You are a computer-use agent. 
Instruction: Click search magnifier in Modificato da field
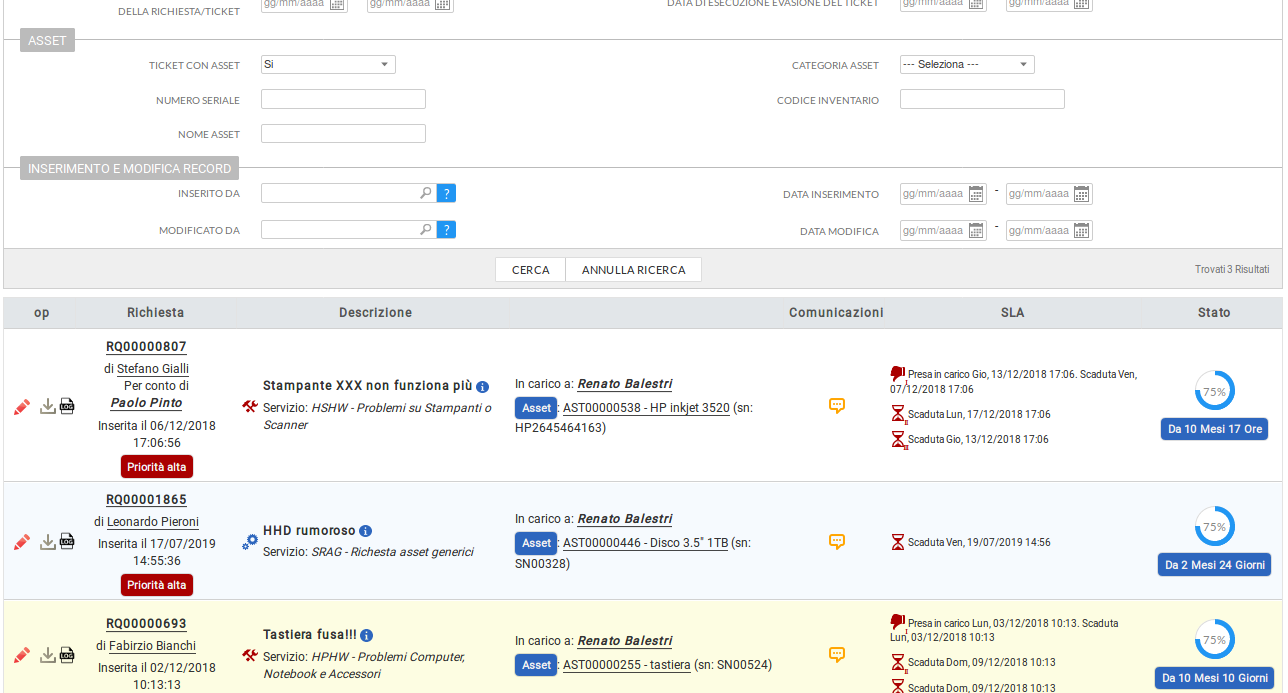tap(425, 230)
